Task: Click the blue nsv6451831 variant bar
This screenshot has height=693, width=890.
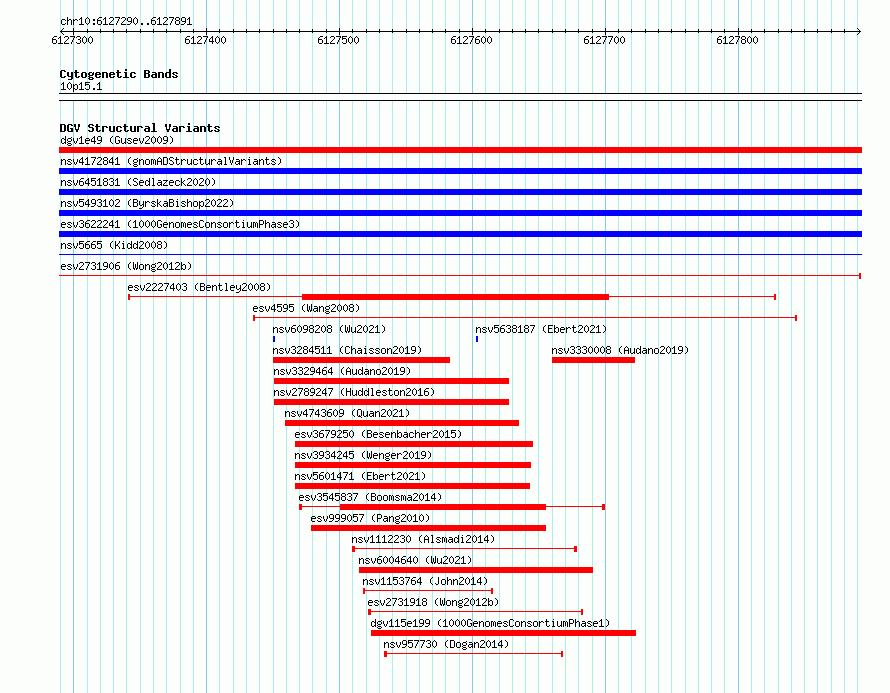Action: 460,192
